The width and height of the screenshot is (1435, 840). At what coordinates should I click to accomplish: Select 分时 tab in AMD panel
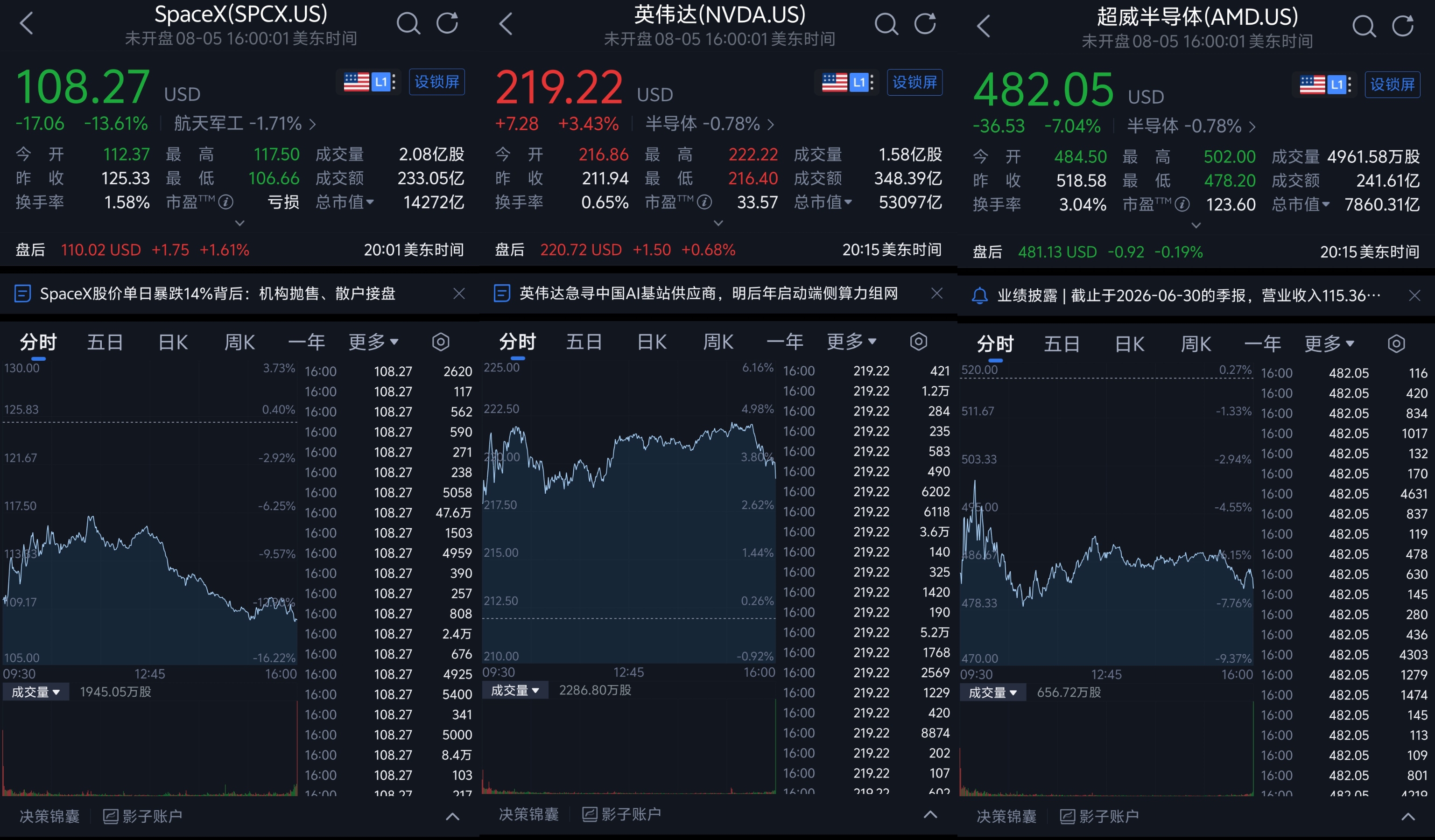point(995,344)
